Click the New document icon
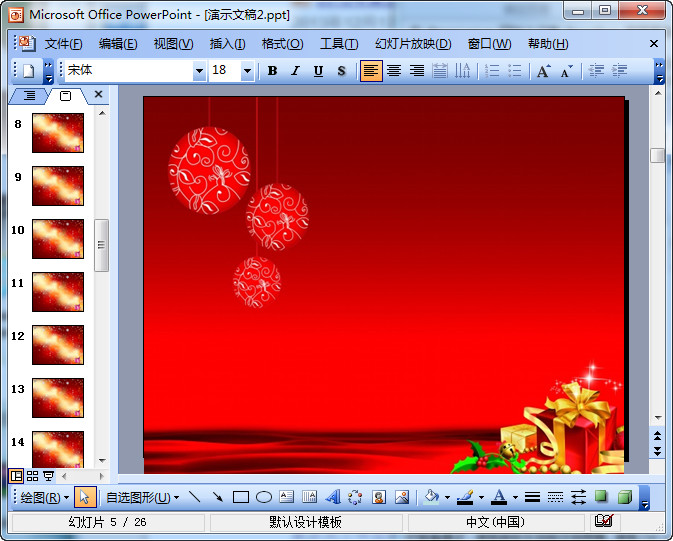The image size is (673, 541). pyautogui.click(x=28, y=71)
